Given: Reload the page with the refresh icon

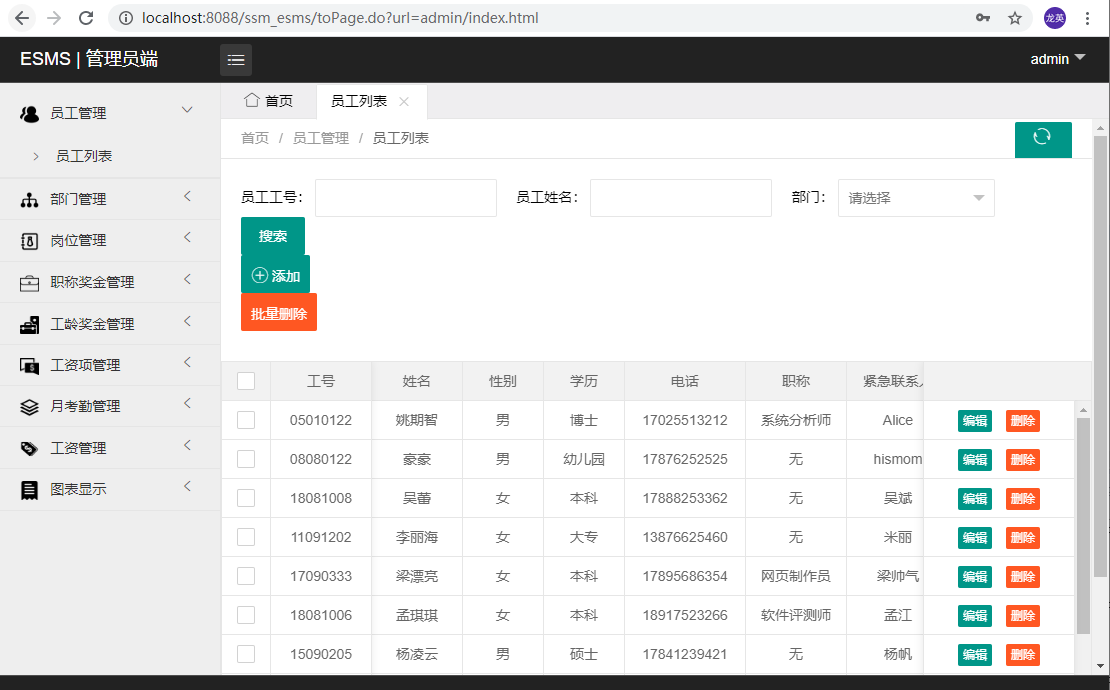Looking at the screenshot, I should [x=86, y=18].
